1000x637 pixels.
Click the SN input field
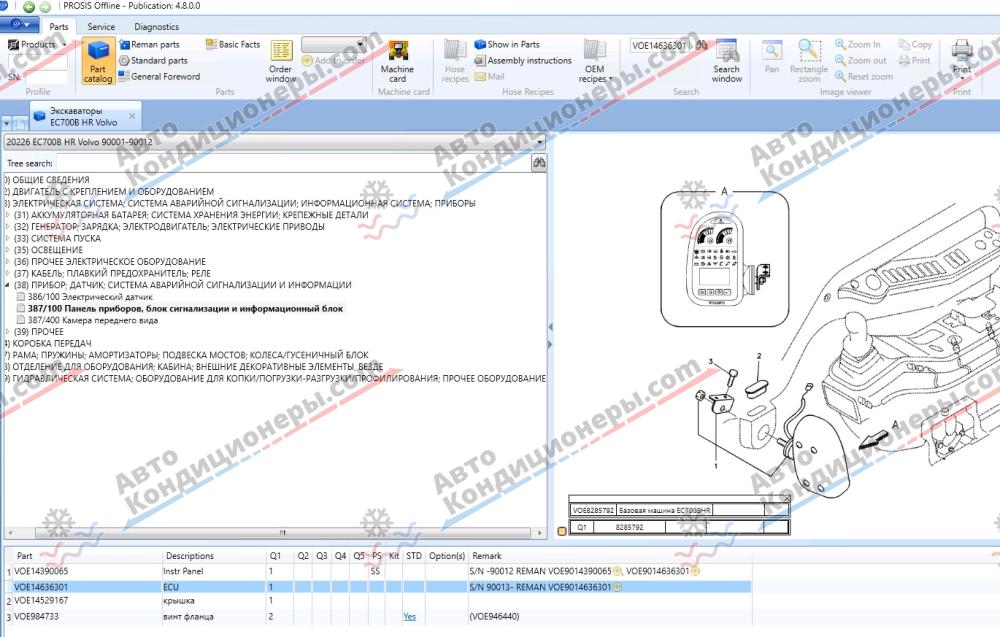(45, 77)
